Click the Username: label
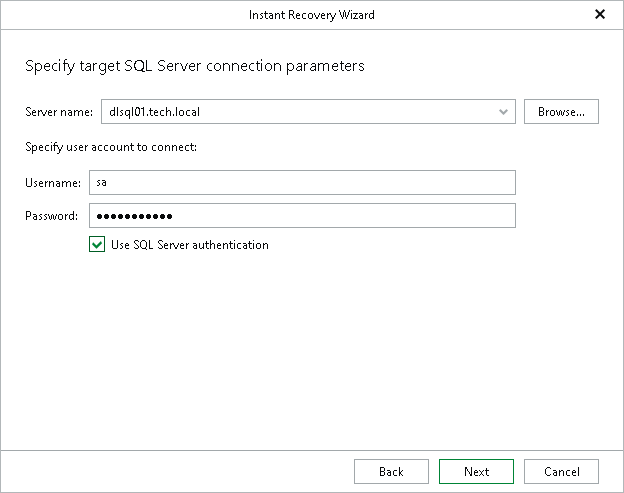This screenshot has width=624, height=493. [x=53, y=183]
